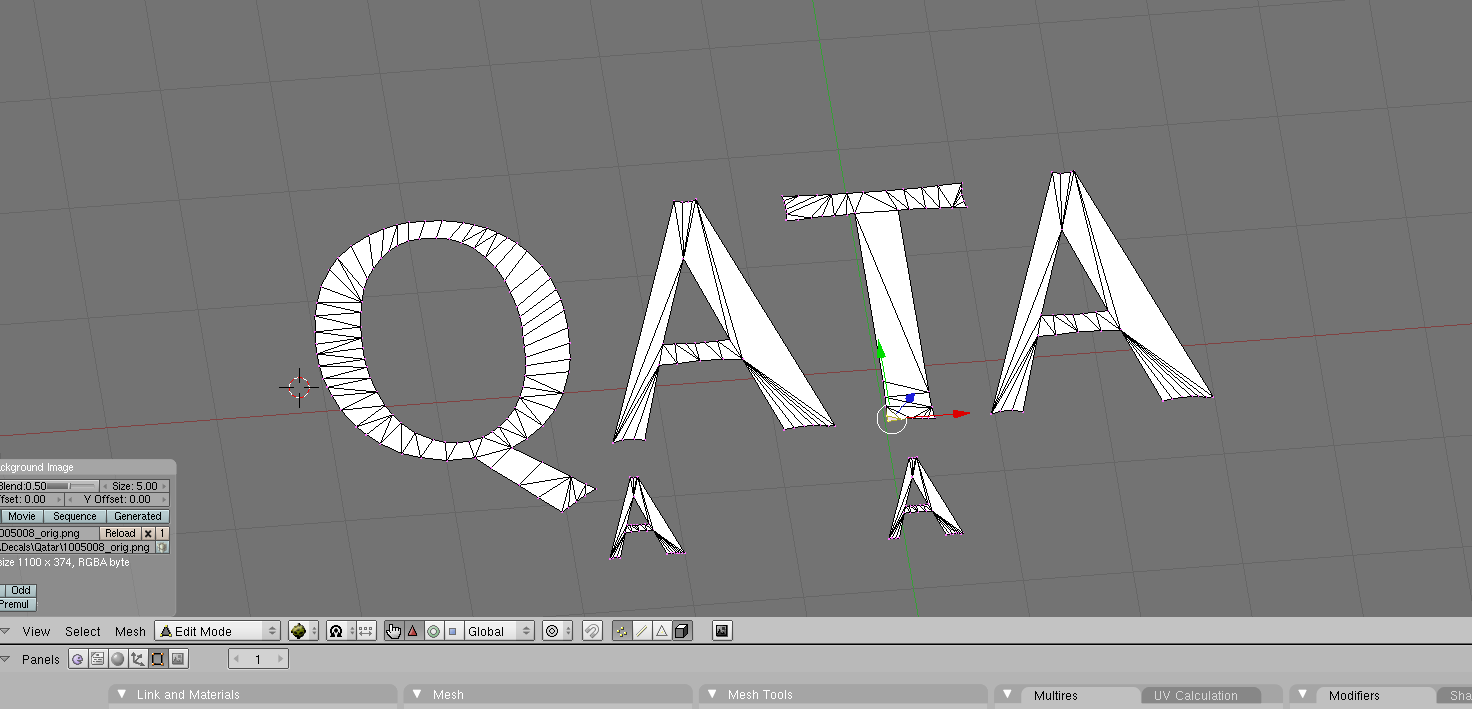The height and width of the screenshot is (709, 1472).
Task: Click the green Y-axis manipulator arrow
Action: [881, 350]
